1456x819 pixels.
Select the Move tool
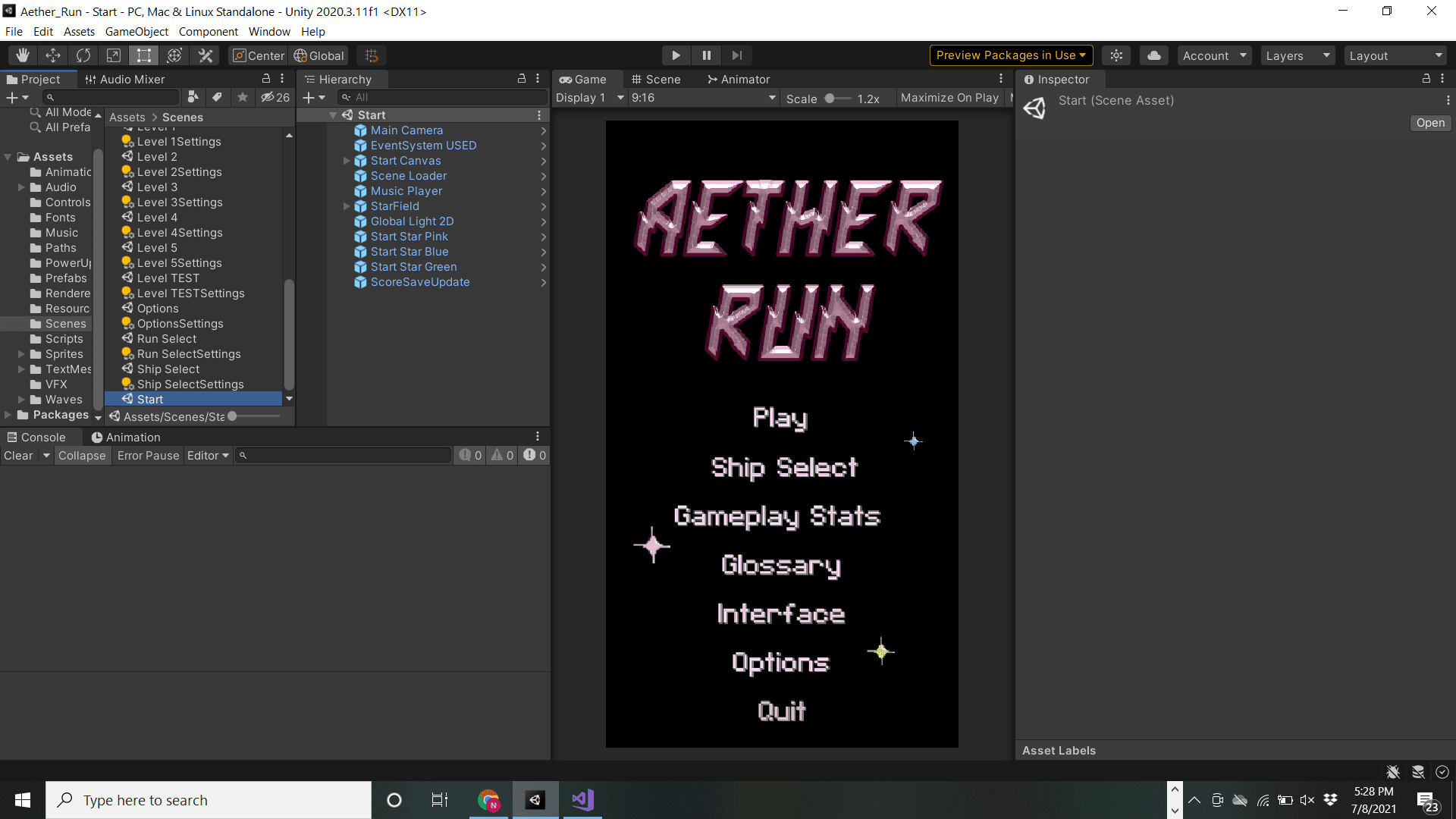[53, 55]
